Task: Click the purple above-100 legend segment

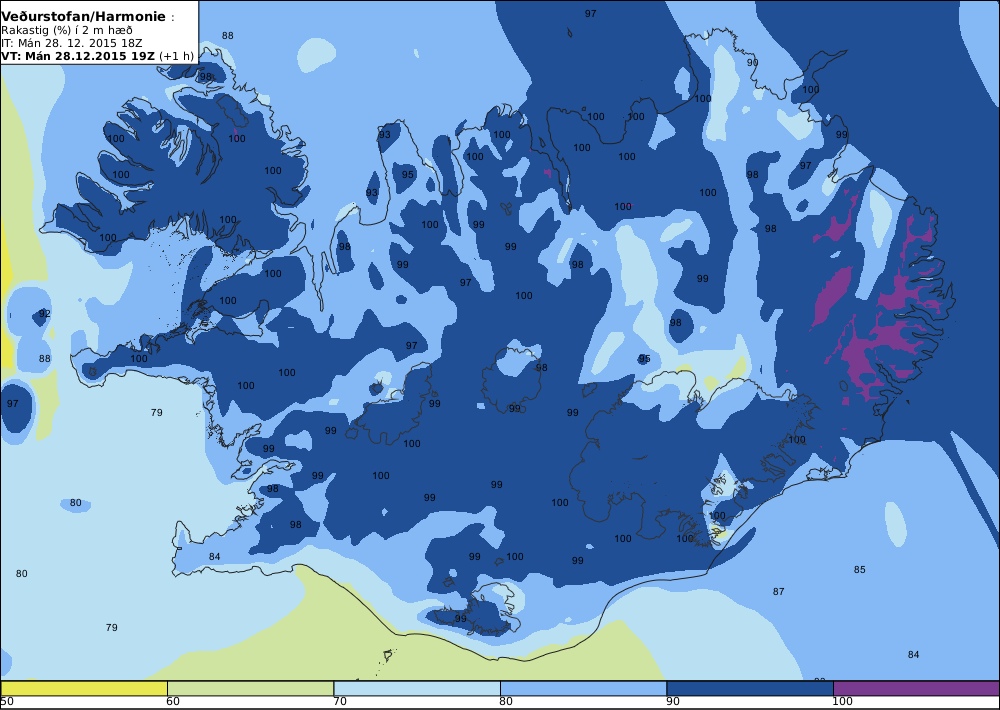Action: click(x=916, y=688)
